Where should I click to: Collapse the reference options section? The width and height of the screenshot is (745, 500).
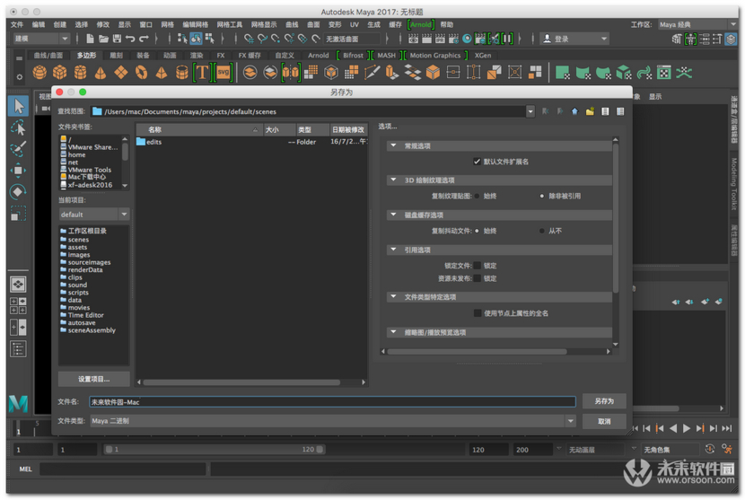(393, 250)
